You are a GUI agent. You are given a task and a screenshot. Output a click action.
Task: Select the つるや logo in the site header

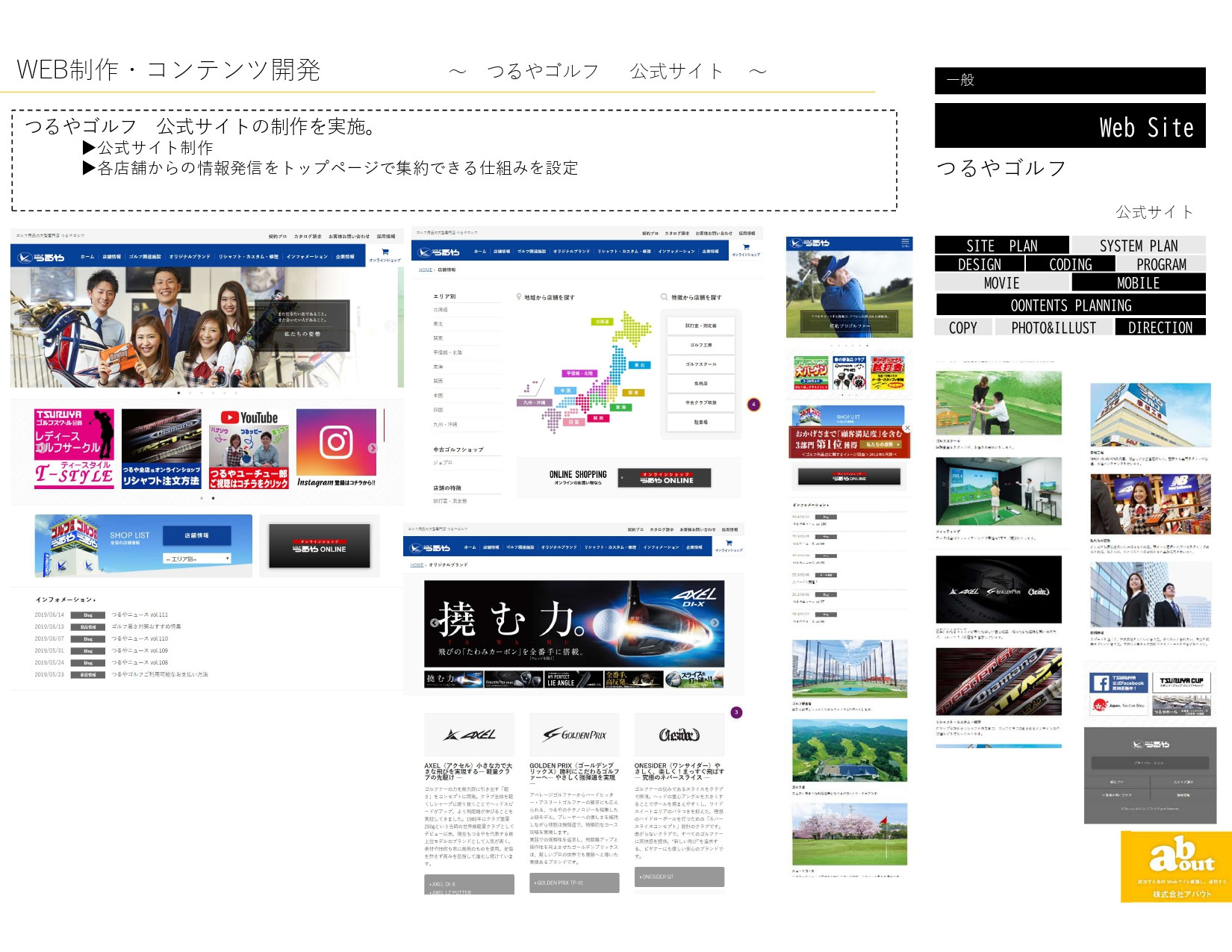40,258
